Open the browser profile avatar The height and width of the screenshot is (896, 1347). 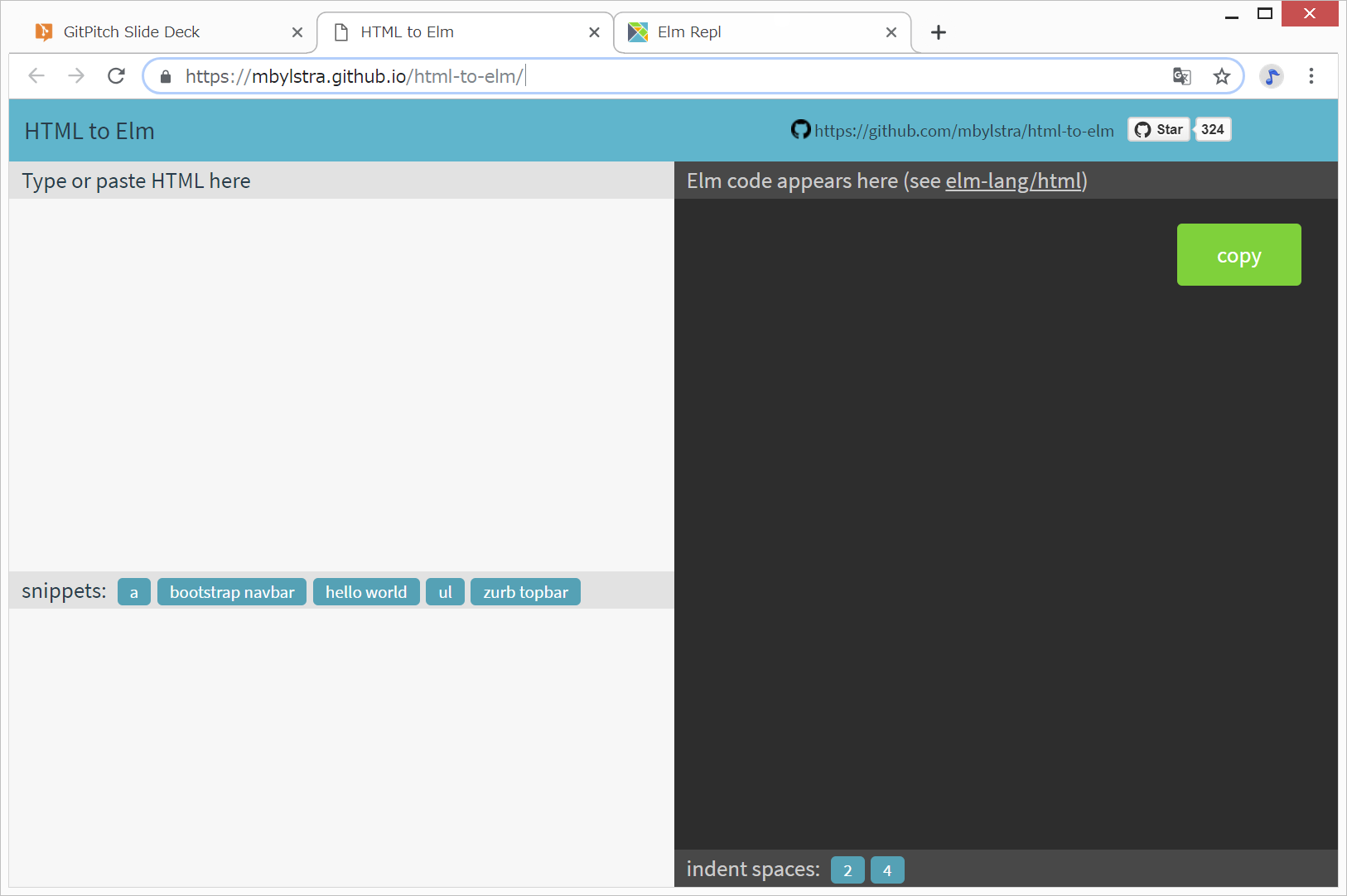pos(1271,77)
